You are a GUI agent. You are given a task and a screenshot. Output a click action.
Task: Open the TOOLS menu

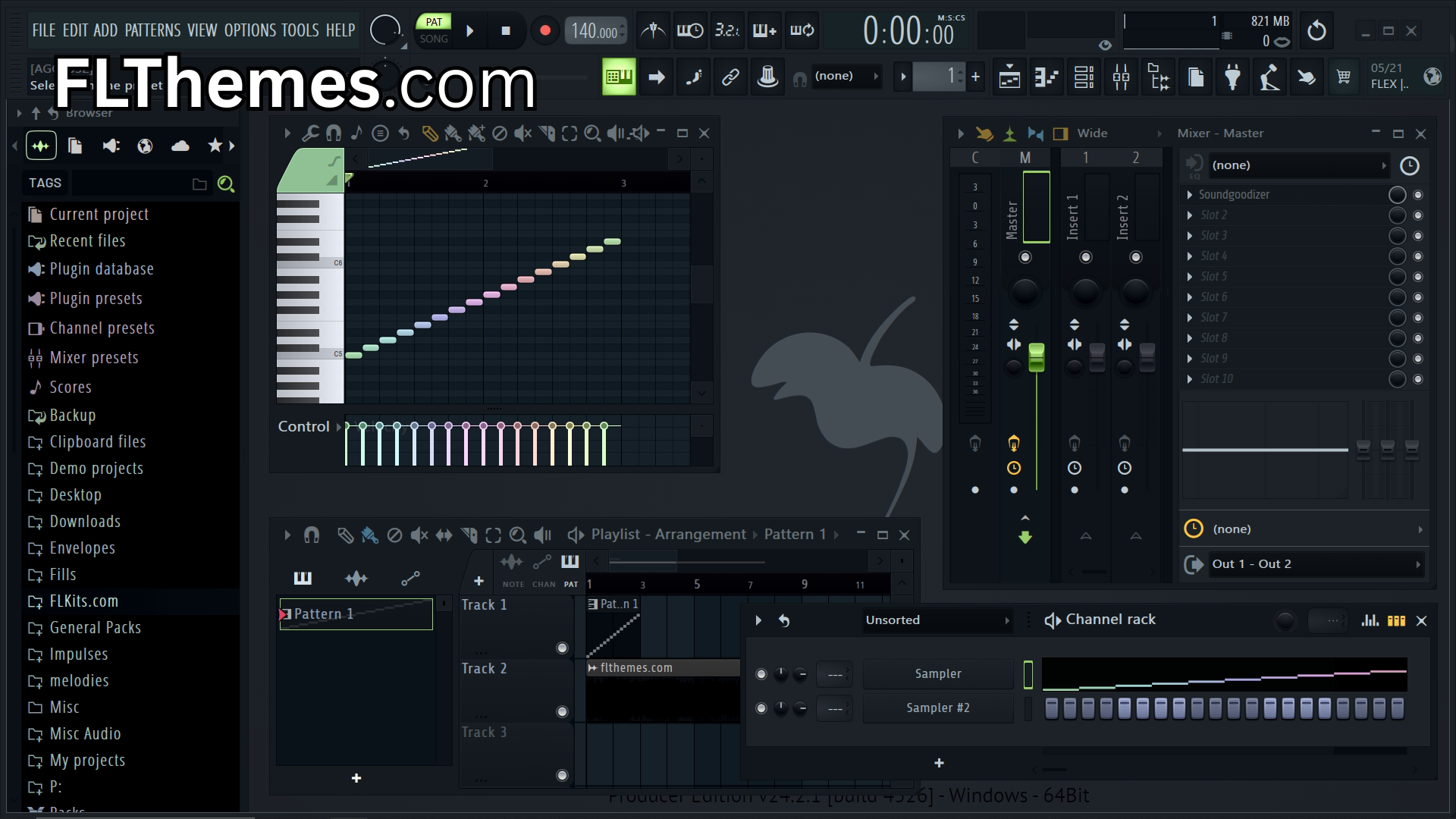pyautogui.click(x=300, y=30)
